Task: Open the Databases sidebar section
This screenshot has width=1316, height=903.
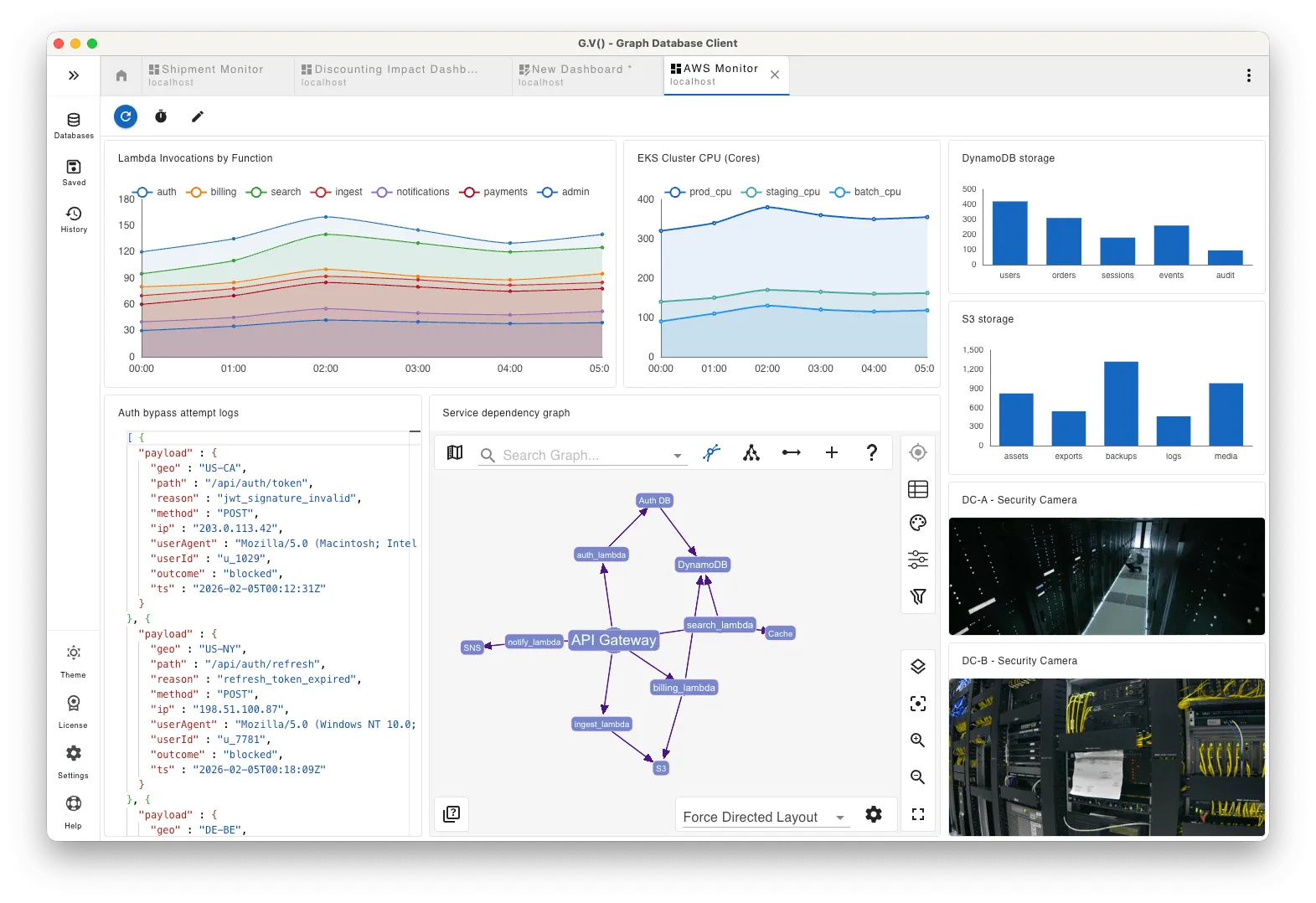Action: click(74, 126)
